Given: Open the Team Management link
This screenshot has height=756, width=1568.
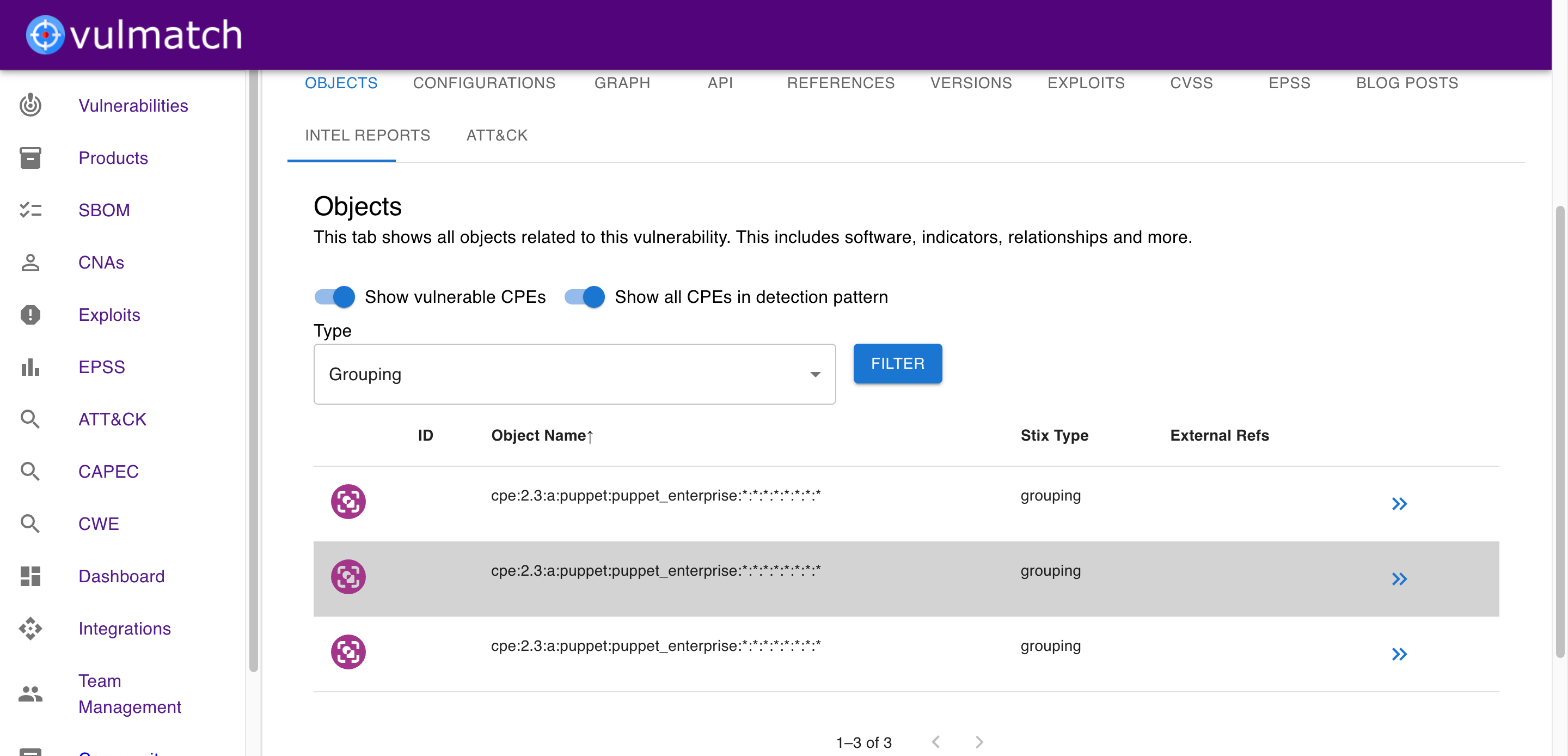Looking at the screenshot, I should pos(130,693).
